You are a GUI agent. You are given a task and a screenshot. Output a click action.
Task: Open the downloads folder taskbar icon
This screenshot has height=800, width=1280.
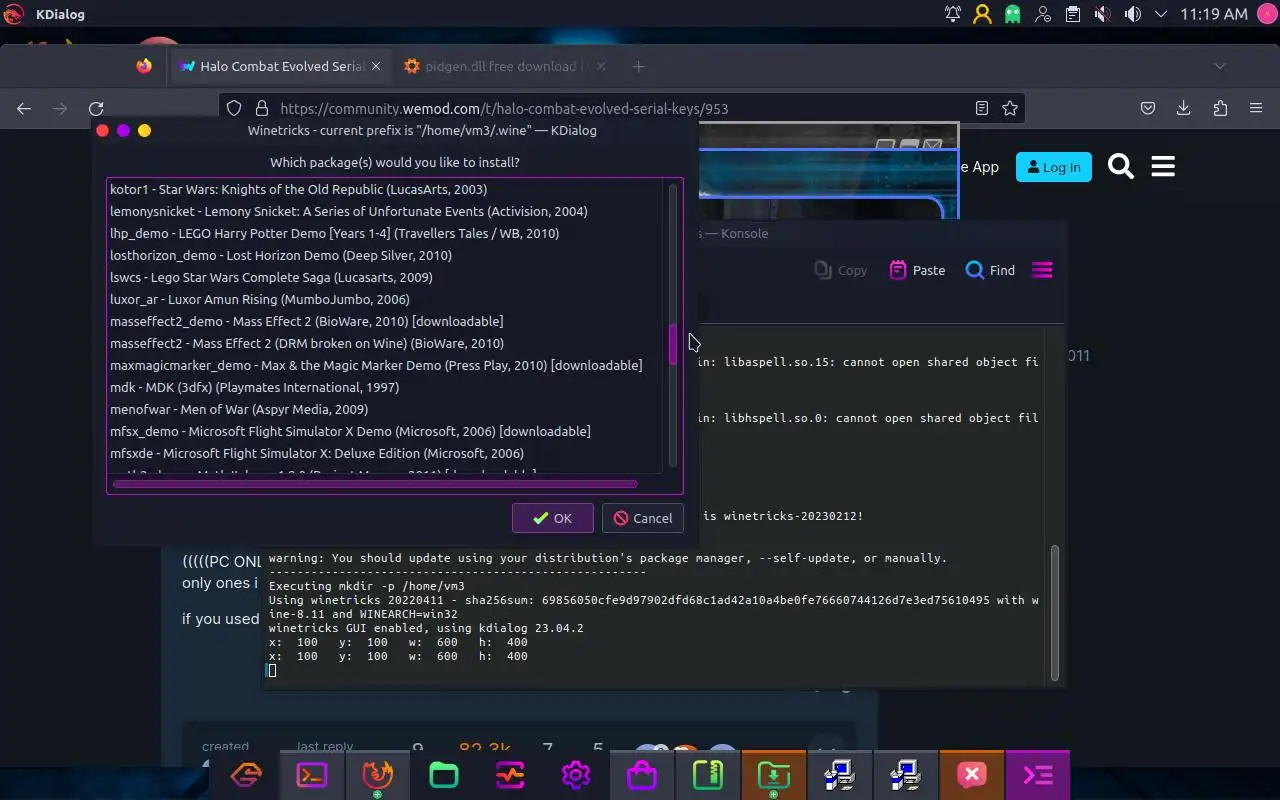click(773, 775)
